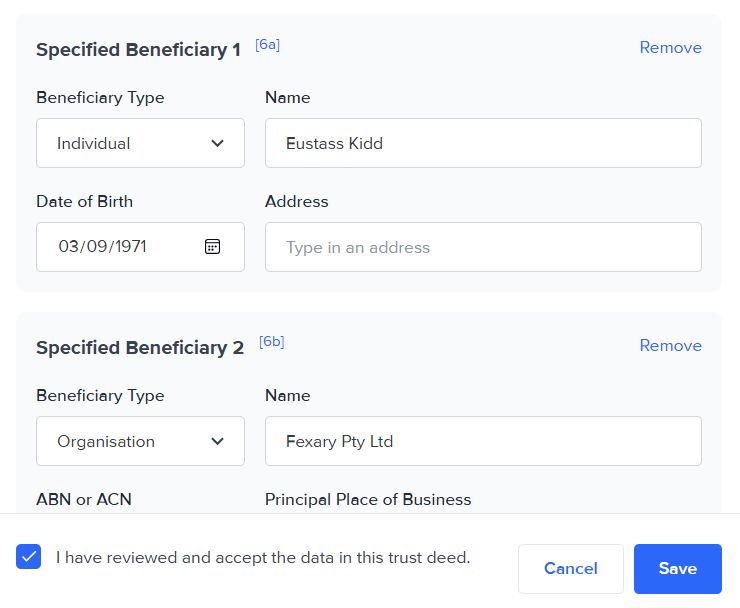Remove Specified Beneficiary 2
740x608 pixels.
[x=670, y=346]
